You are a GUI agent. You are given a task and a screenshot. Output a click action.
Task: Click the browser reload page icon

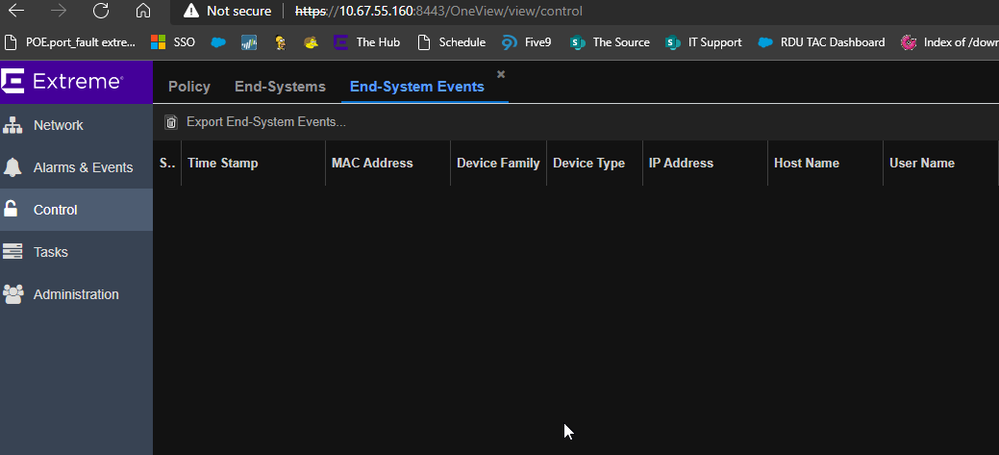coord(101,11)
